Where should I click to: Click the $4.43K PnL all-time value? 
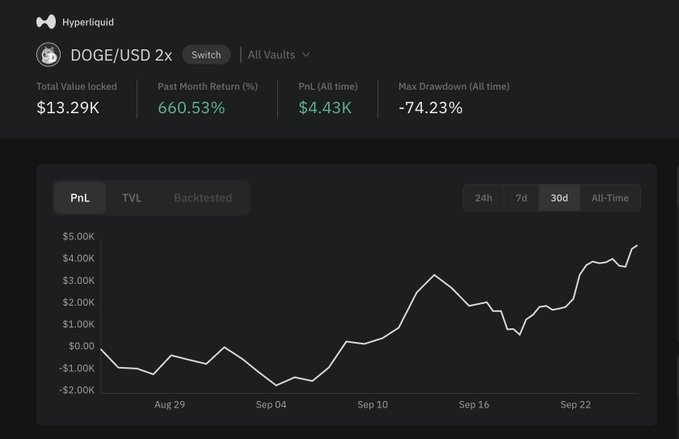(326, 107)
